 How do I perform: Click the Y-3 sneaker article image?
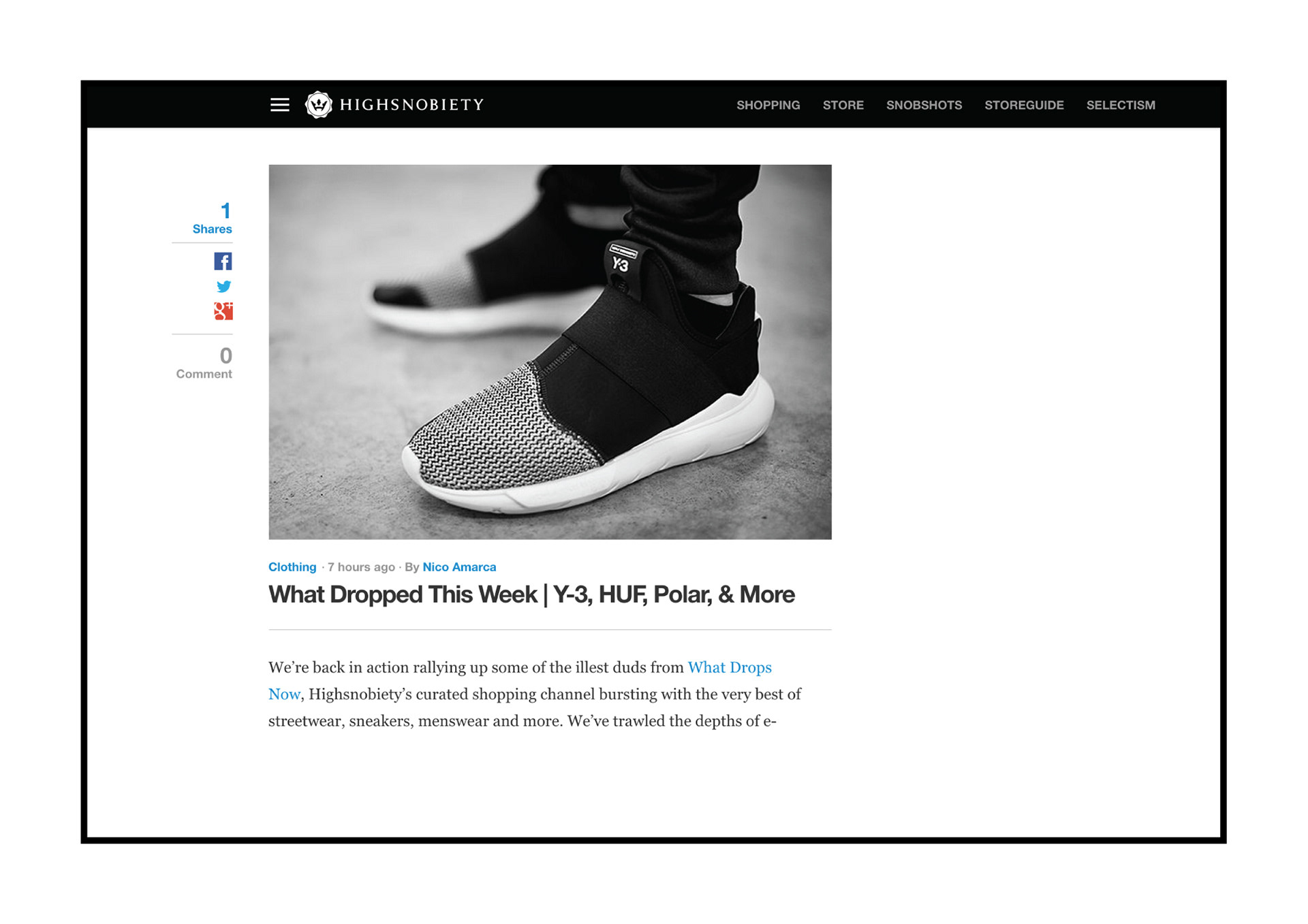coord(550,352)
